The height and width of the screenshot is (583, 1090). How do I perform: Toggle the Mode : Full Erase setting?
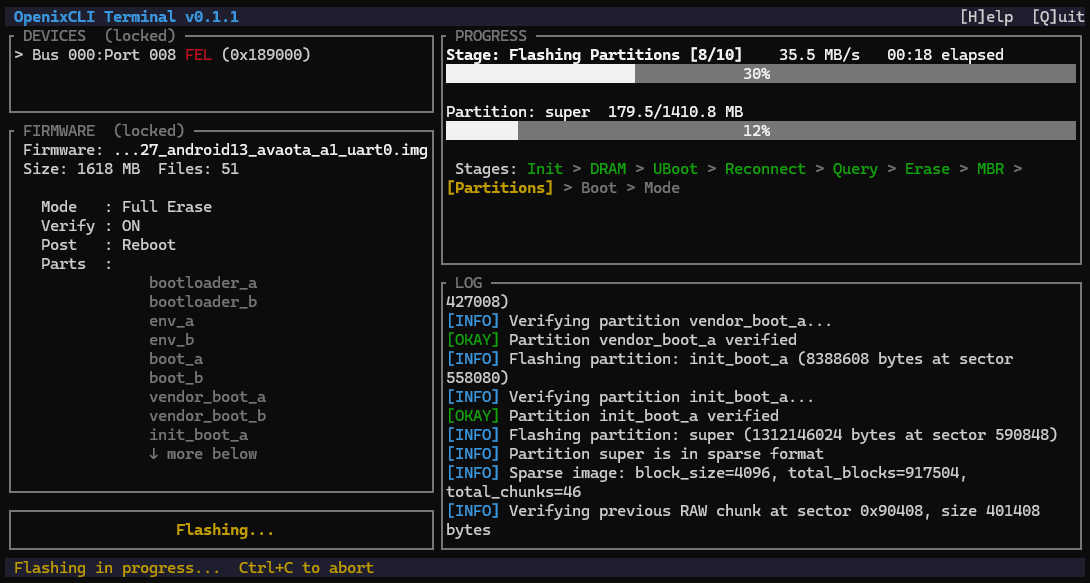pos(127,207)
